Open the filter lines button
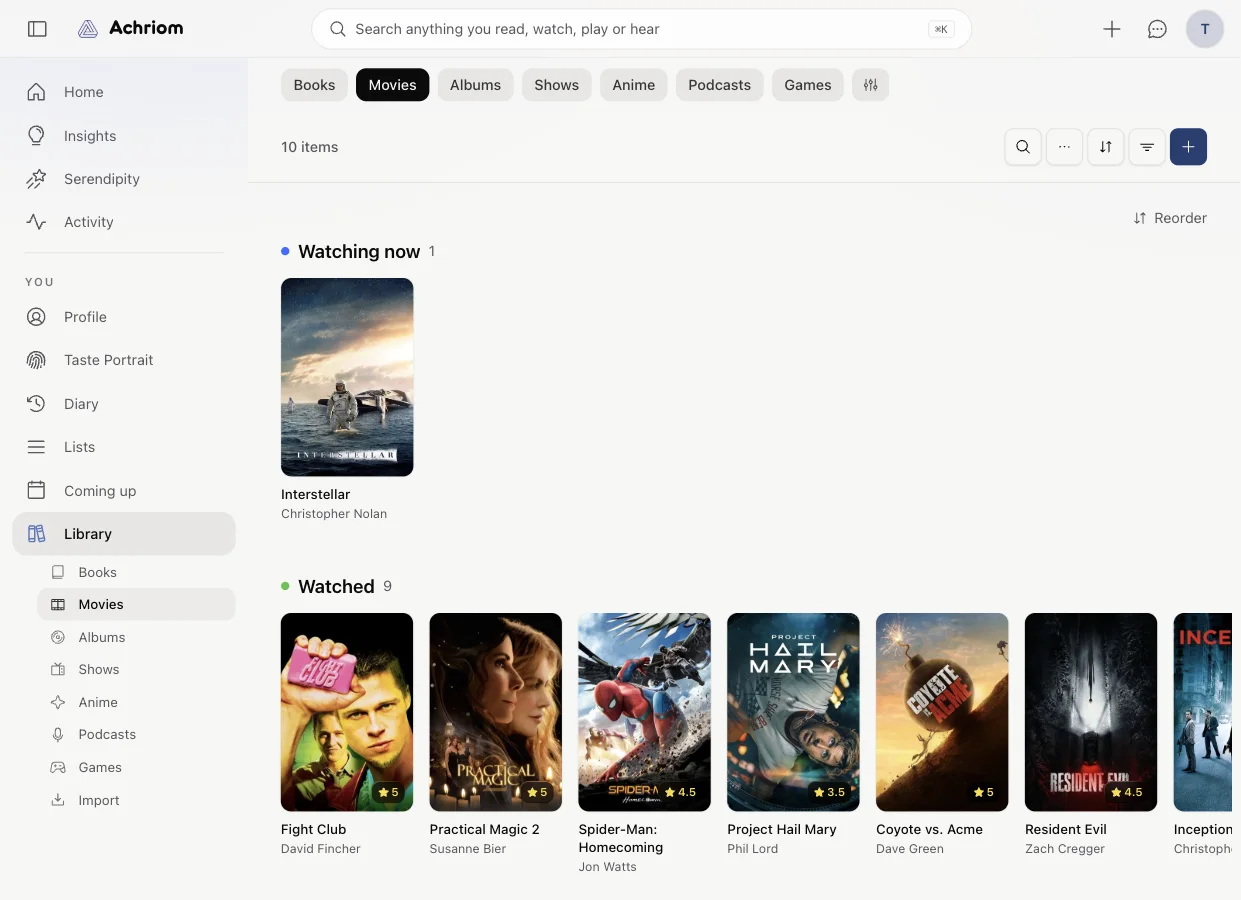 coord(1147,147)
